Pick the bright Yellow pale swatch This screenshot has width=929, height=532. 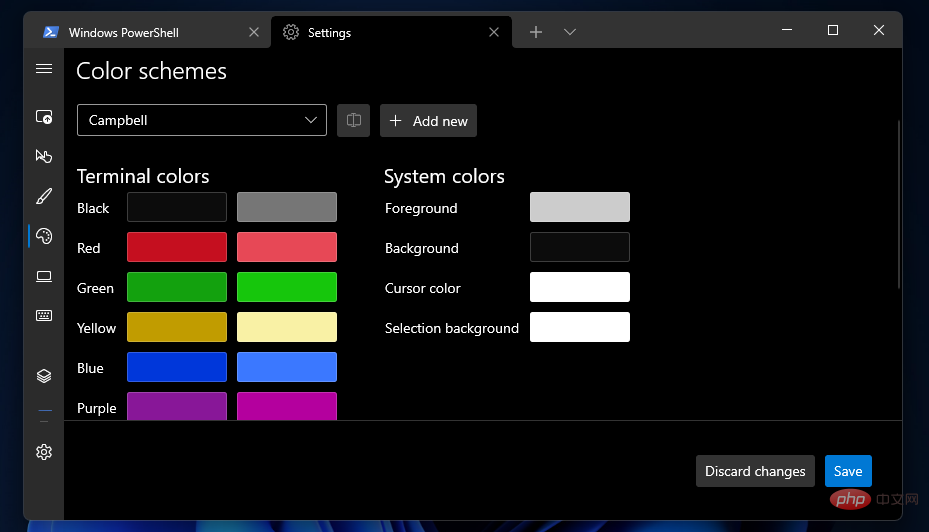tap(287, 327)
